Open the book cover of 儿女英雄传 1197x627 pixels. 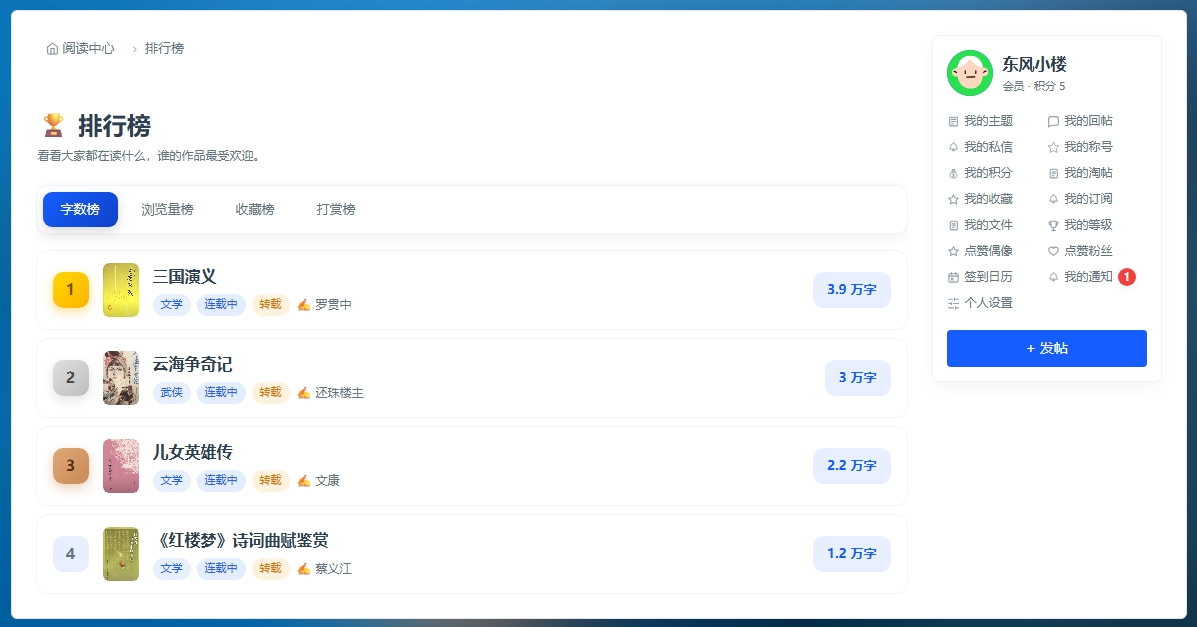pos(121,466)
